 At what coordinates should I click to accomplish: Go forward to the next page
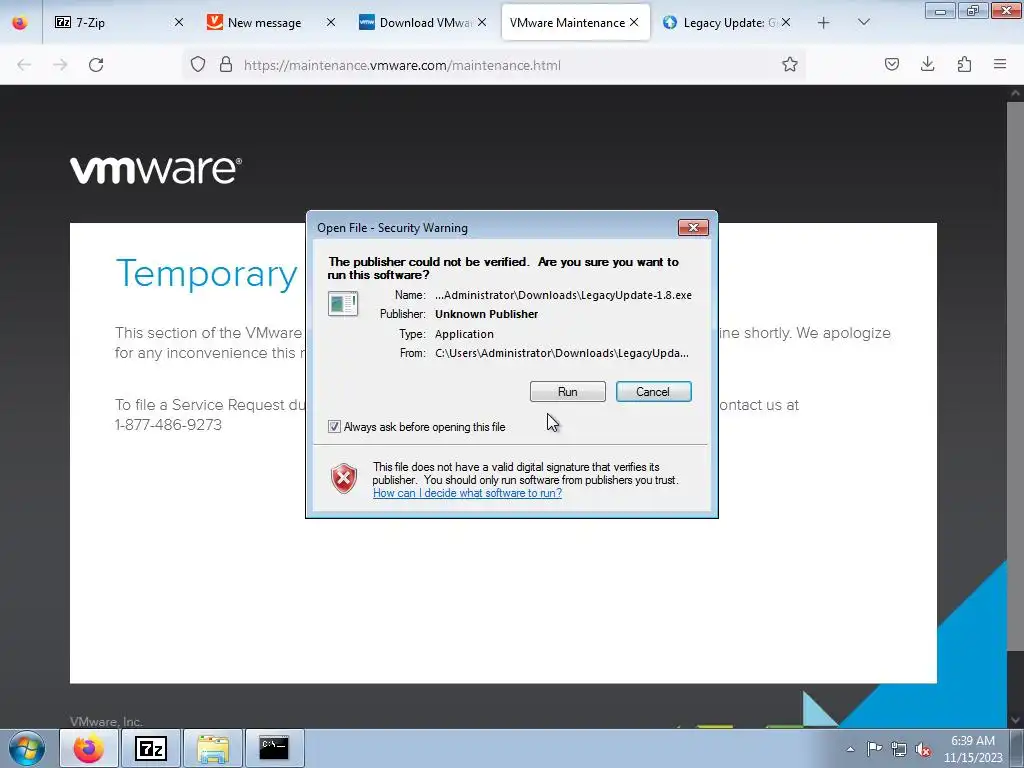coord(60,65)
